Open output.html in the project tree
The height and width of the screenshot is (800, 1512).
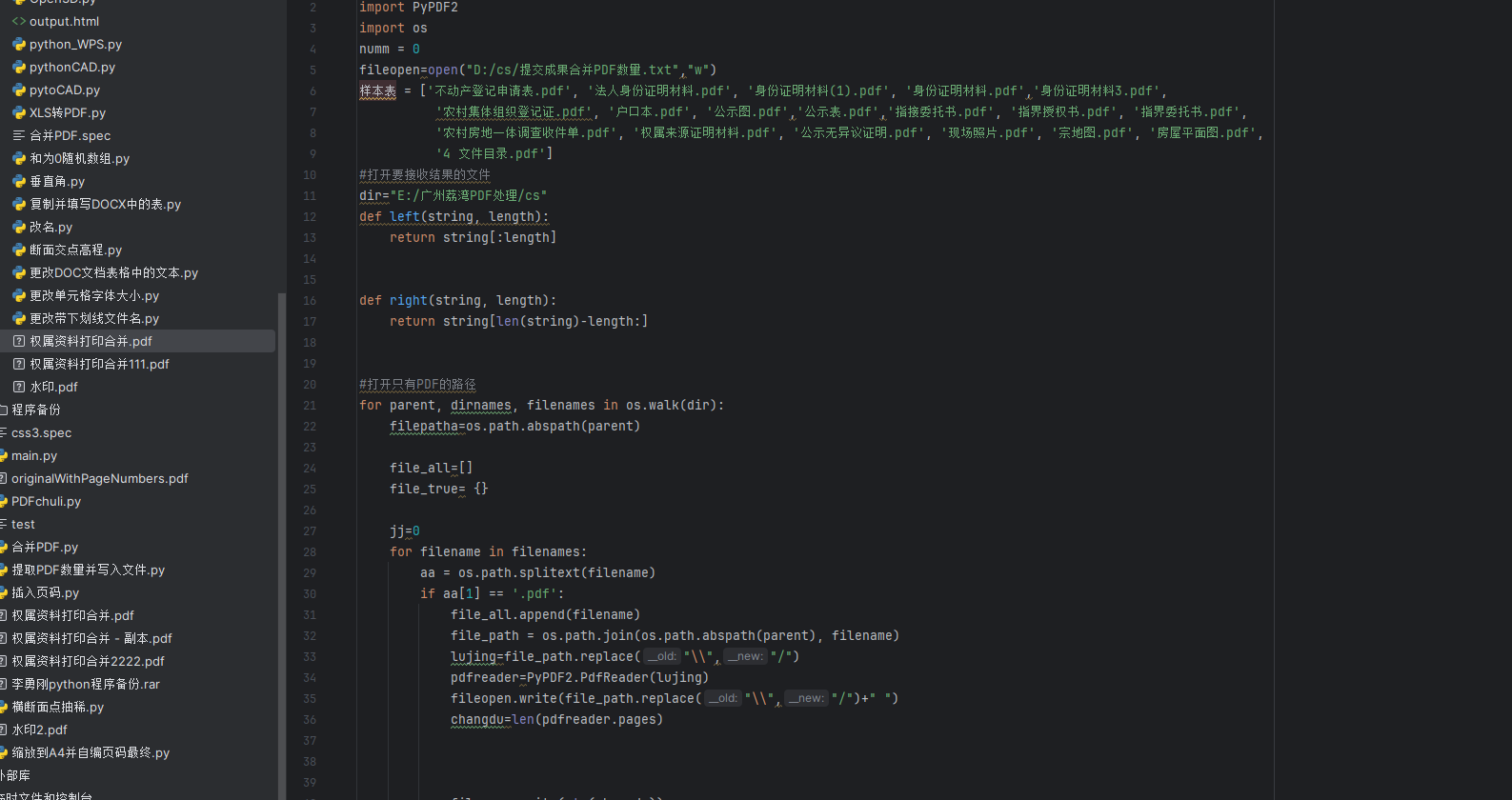pos(64,21)
